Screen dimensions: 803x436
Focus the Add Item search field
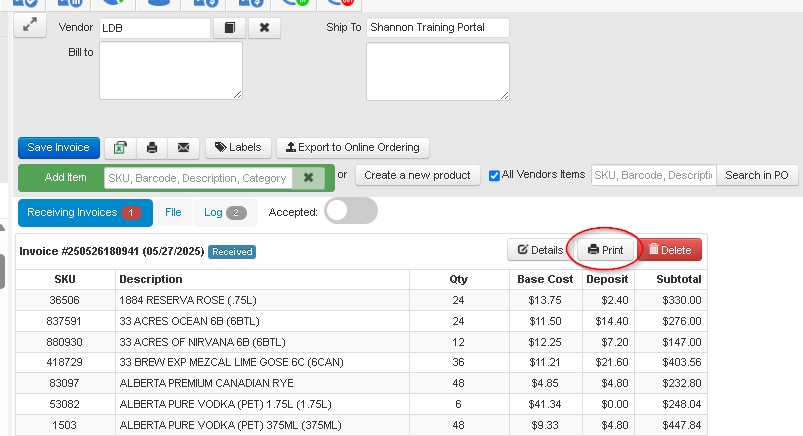198,178
